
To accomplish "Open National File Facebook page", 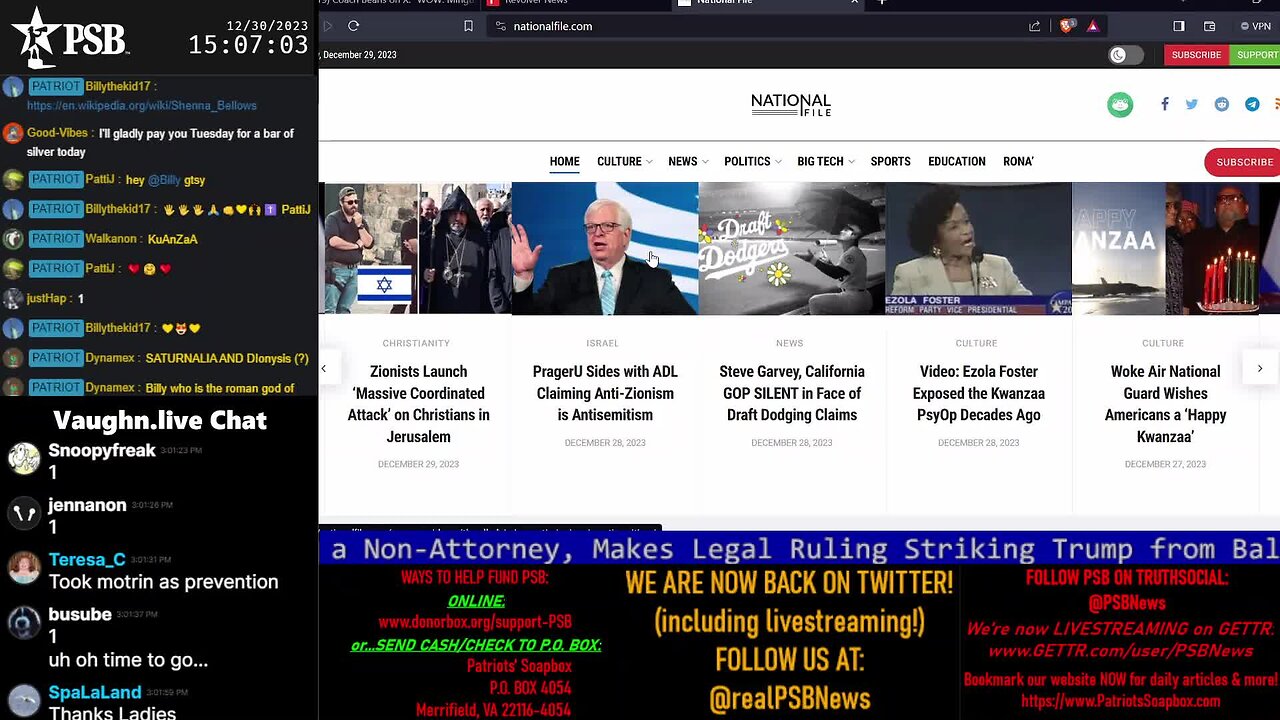I will pos(1164,104).
